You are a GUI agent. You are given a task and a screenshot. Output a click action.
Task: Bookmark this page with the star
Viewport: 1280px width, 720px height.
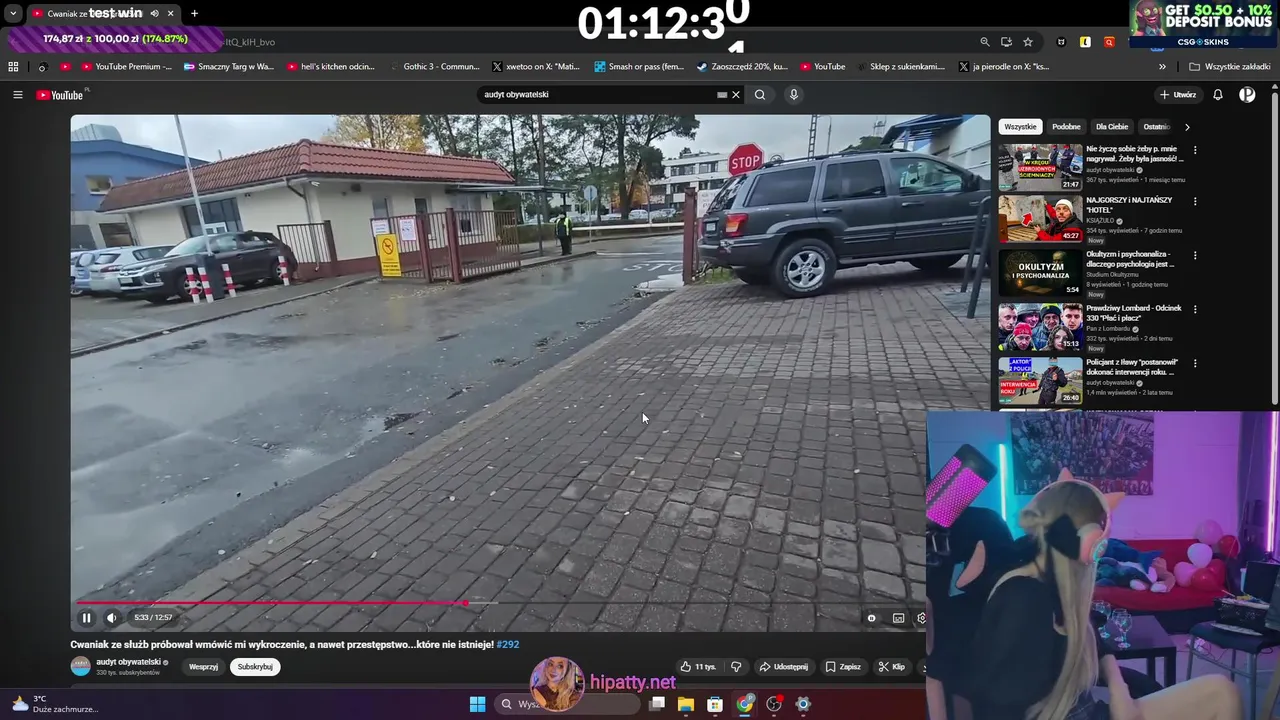(x=1028, y=42)
